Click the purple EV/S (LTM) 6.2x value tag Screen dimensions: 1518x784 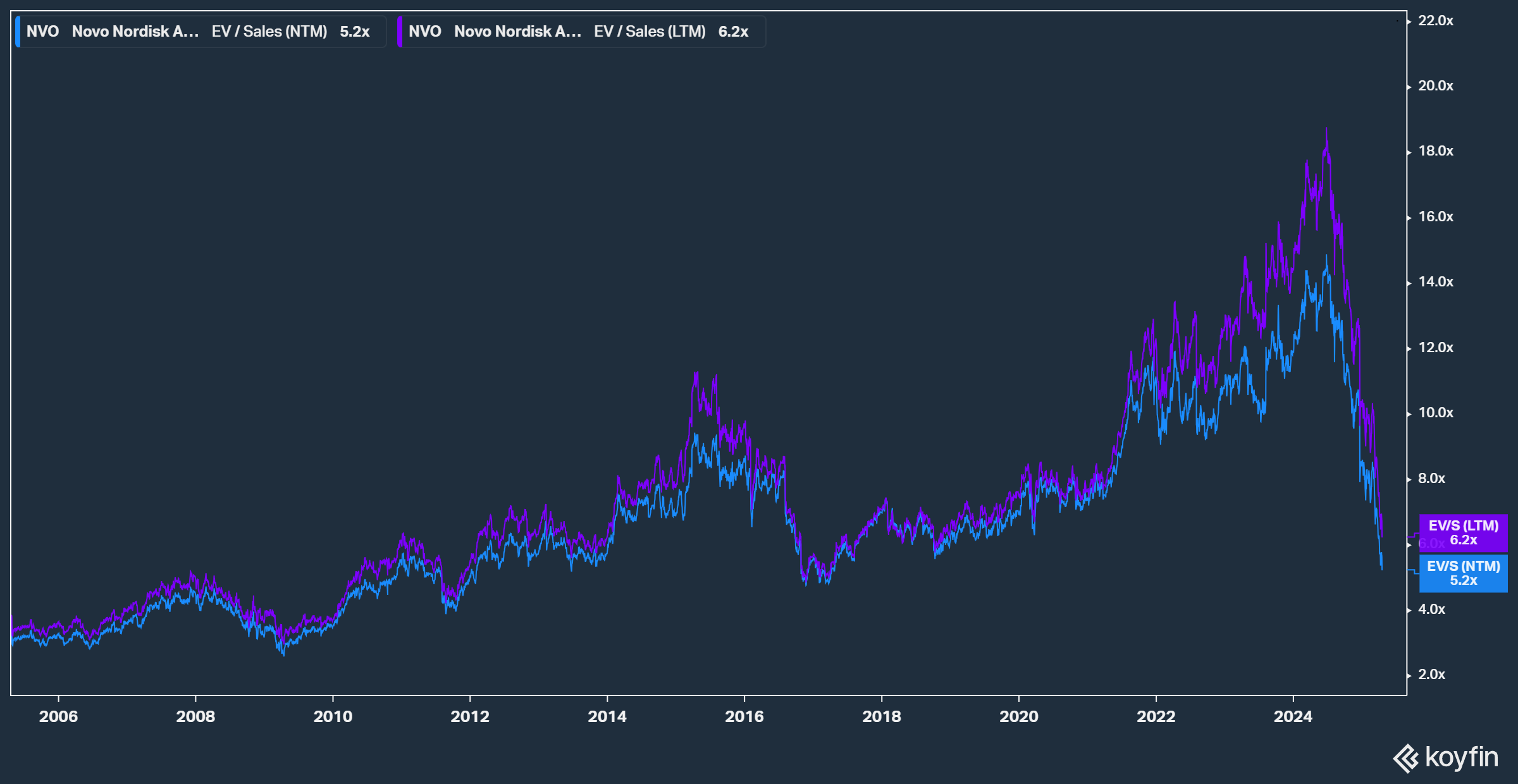pos(1463,533)
